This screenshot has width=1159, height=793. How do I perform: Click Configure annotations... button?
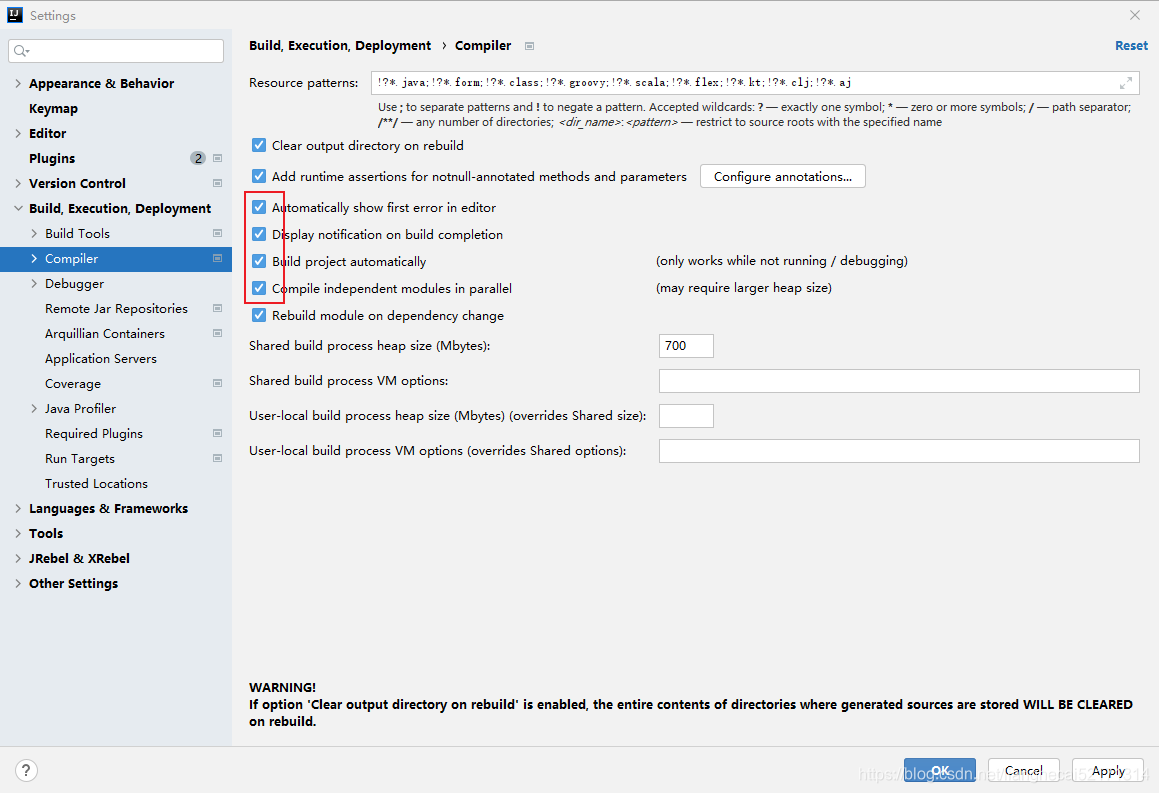click(x=782, y=177)
